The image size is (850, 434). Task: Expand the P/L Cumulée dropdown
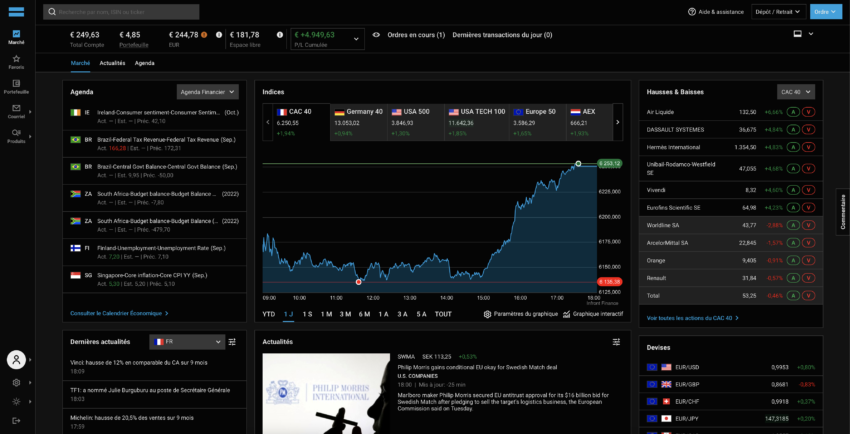(327, 39)
